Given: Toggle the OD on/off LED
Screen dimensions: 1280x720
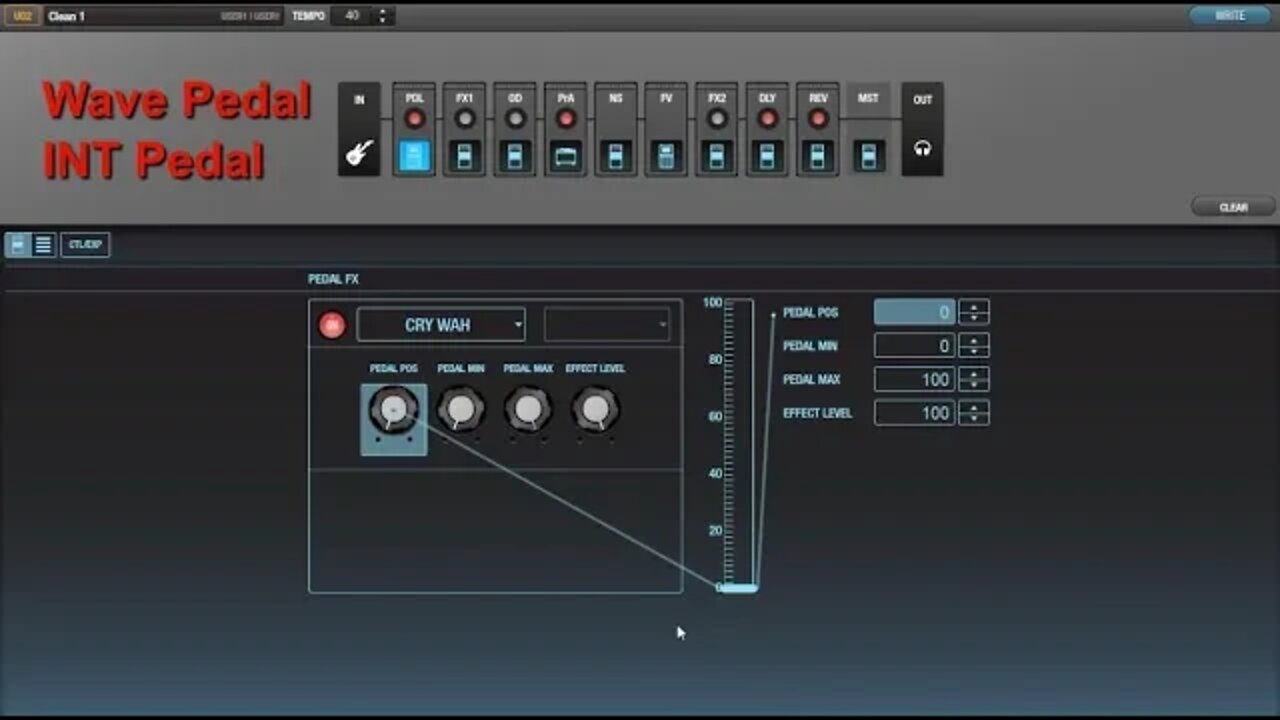Looking at the screenshot, I should point(515,119).
